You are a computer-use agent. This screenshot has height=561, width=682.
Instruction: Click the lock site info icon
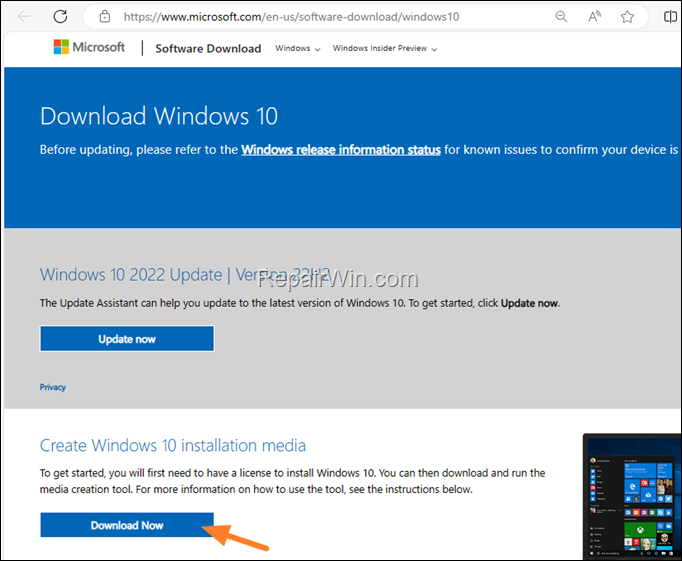[105, 17]
